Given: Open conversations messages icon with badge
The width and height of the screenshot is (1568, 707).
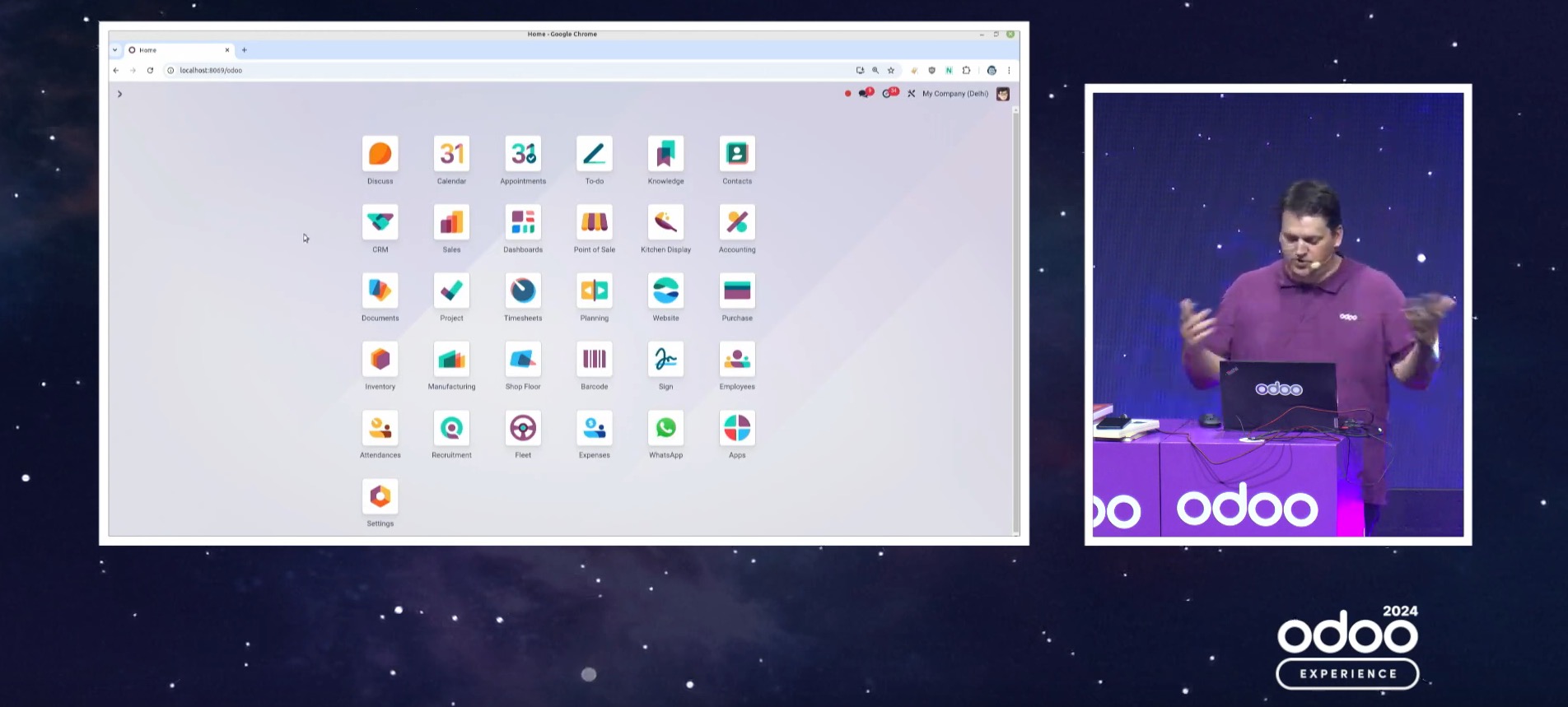Looking at the screenshot, I should [x=865, y=93].
